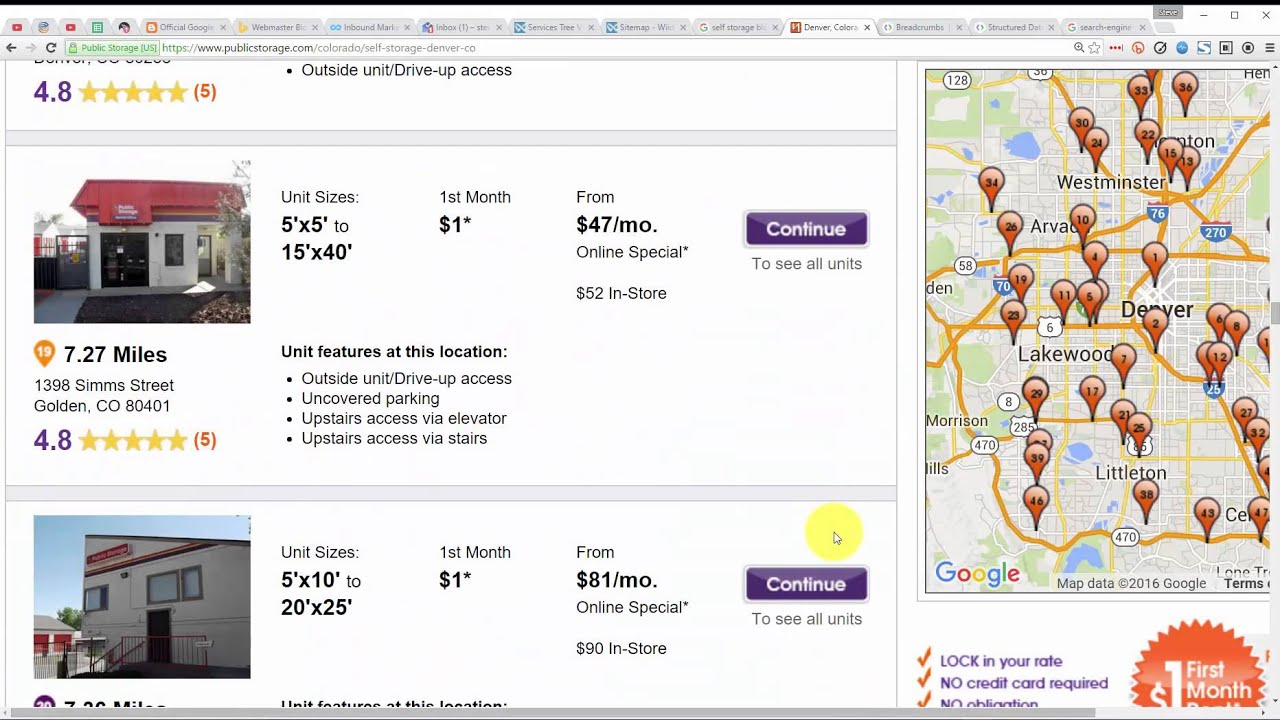Click map pin 30 on the map

click(x=1080, y=127)
